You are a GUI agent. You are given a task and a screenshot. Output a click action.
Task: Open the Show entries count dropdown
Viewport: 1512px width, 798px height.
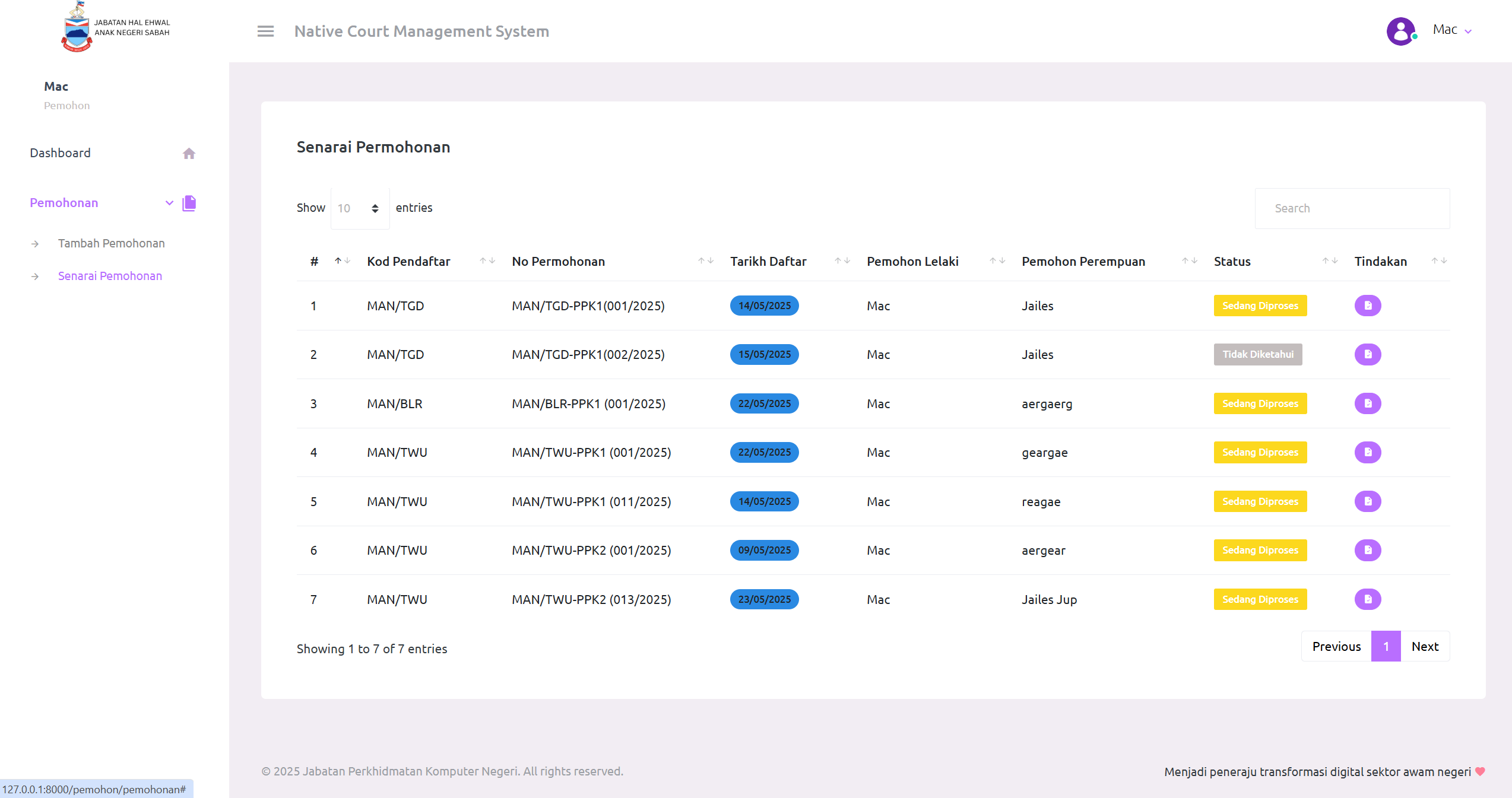(359, 208)
